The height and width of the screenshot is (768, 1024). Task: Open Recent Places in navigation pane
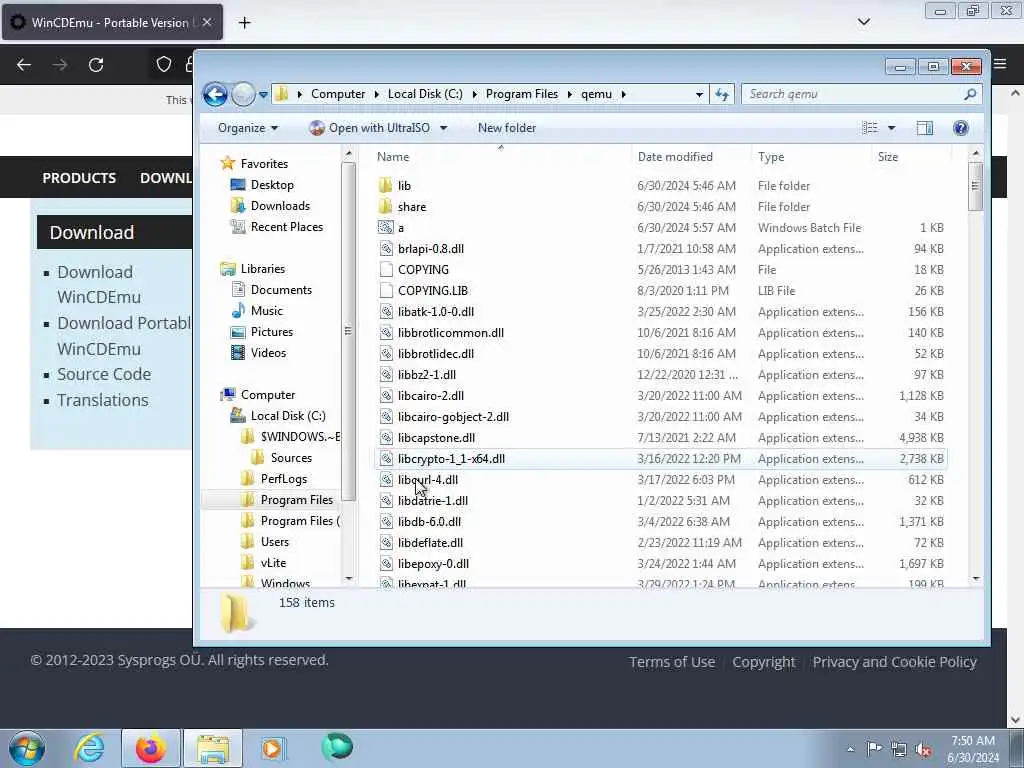(287, 227)
